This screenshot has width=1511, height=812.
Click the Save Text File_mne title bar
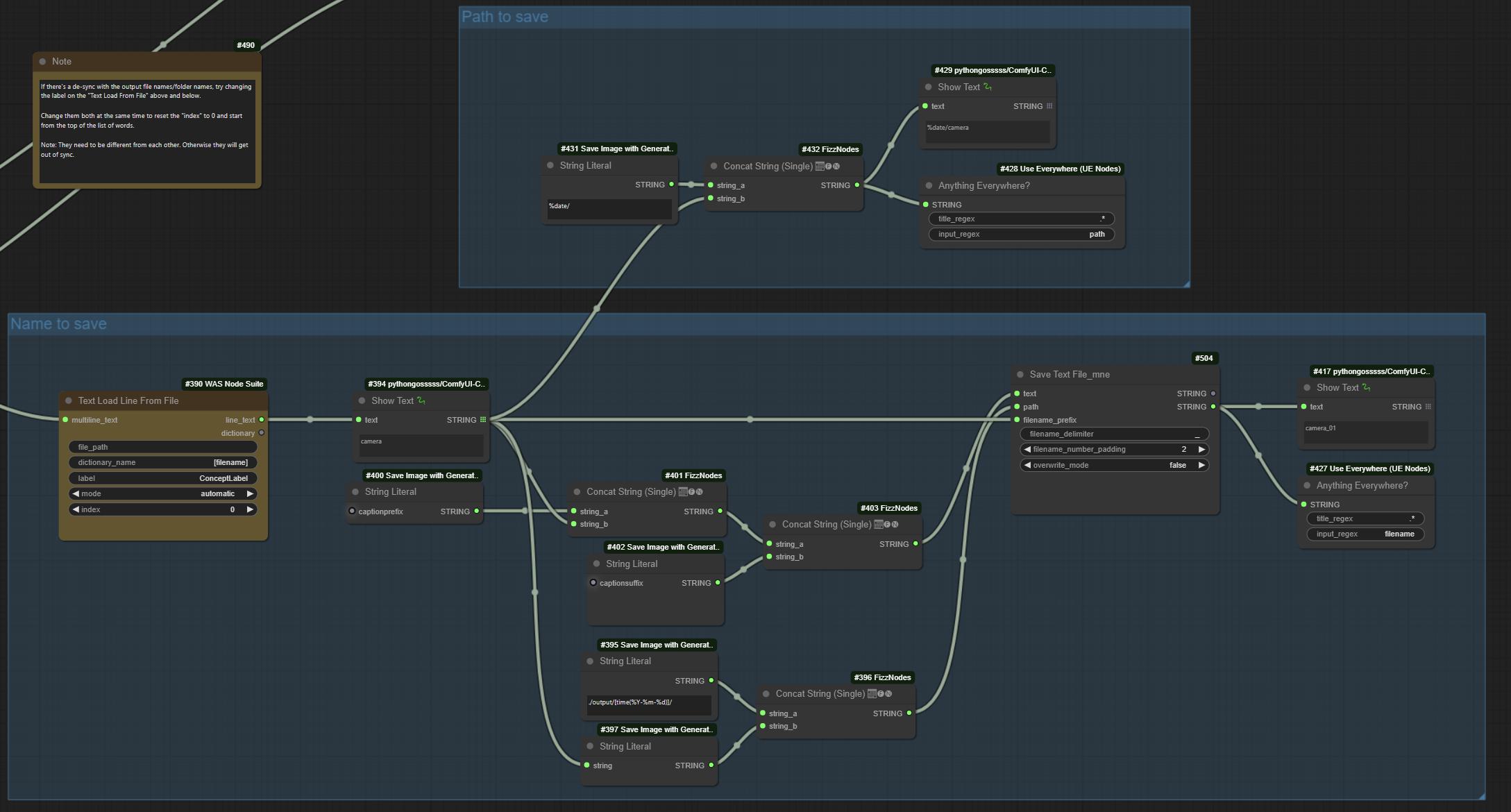click(x=1115, y=375)
